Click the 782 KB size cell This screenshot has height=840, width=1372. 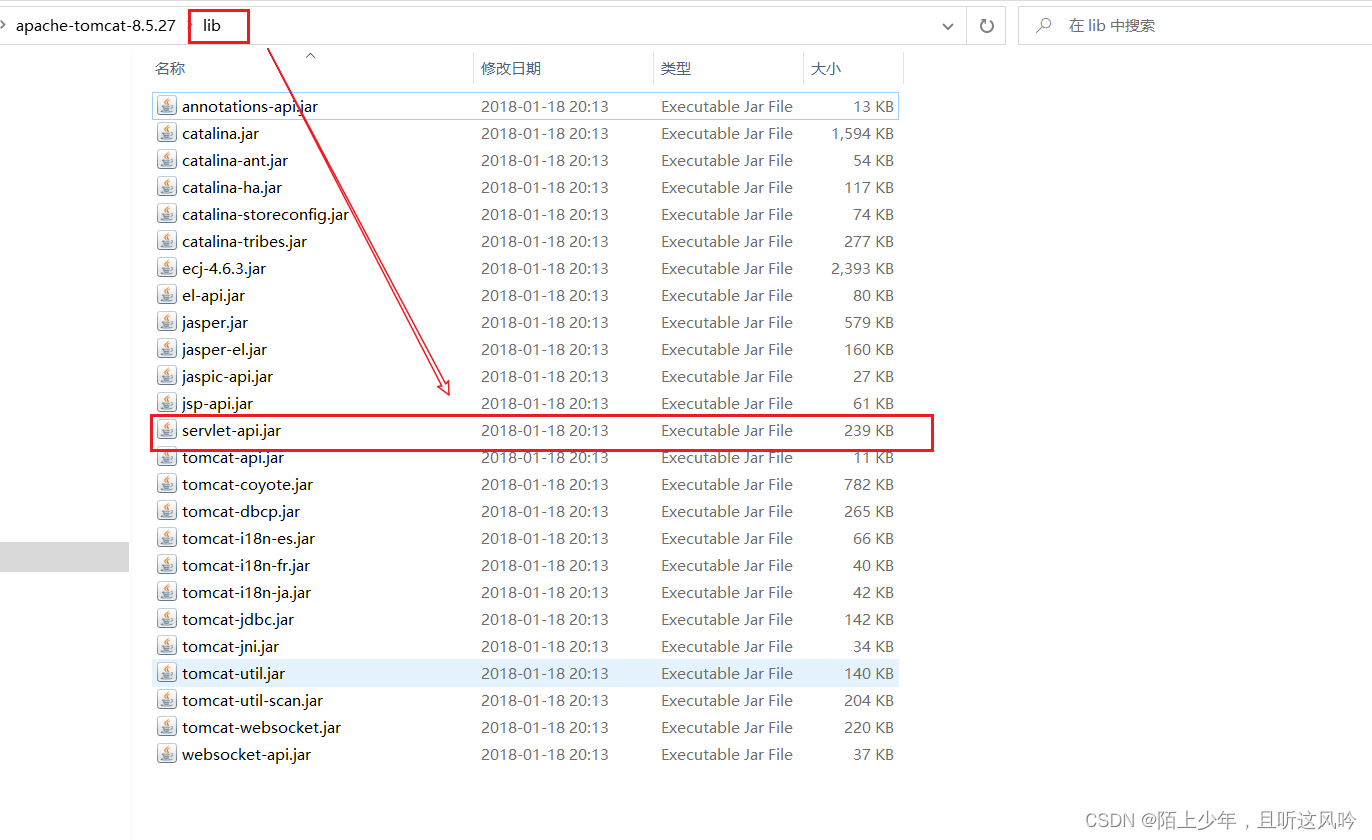tap(868, 484)
